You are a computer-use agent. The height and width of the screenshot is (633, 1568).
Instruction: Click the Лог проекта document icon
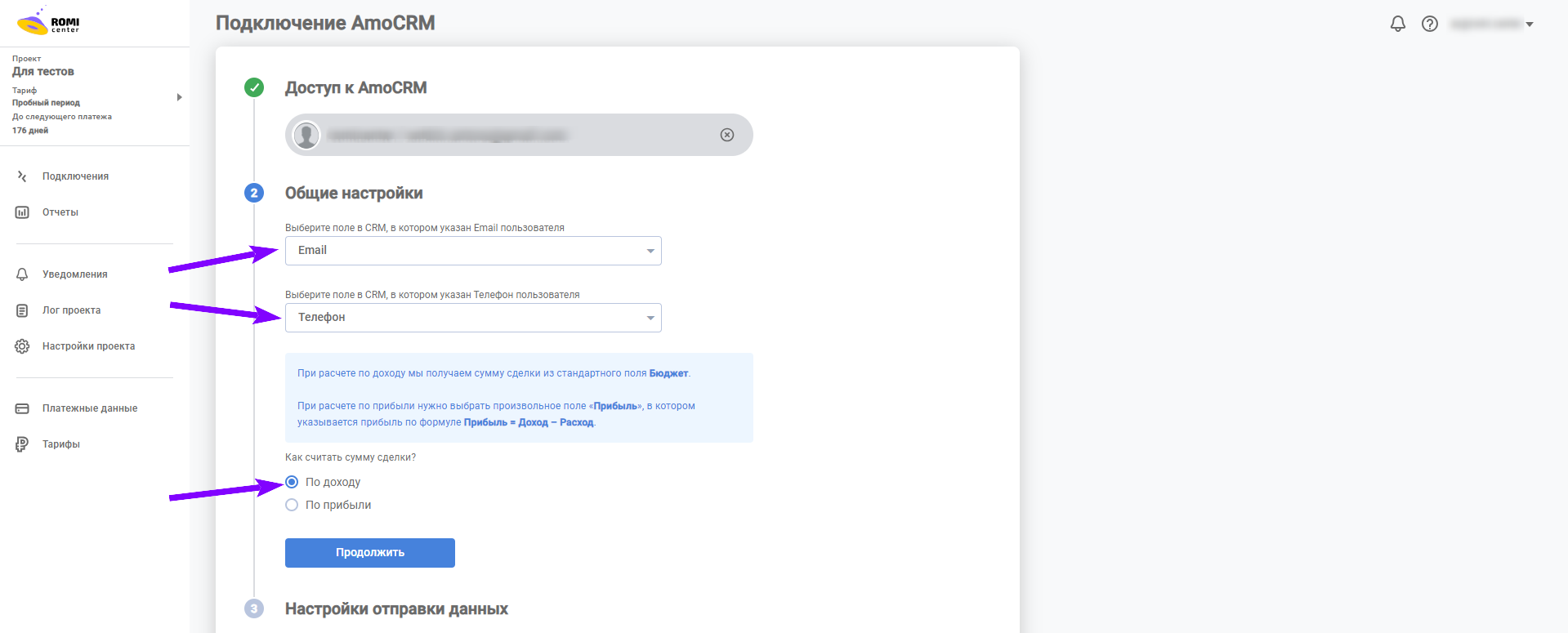click(22, 310)
